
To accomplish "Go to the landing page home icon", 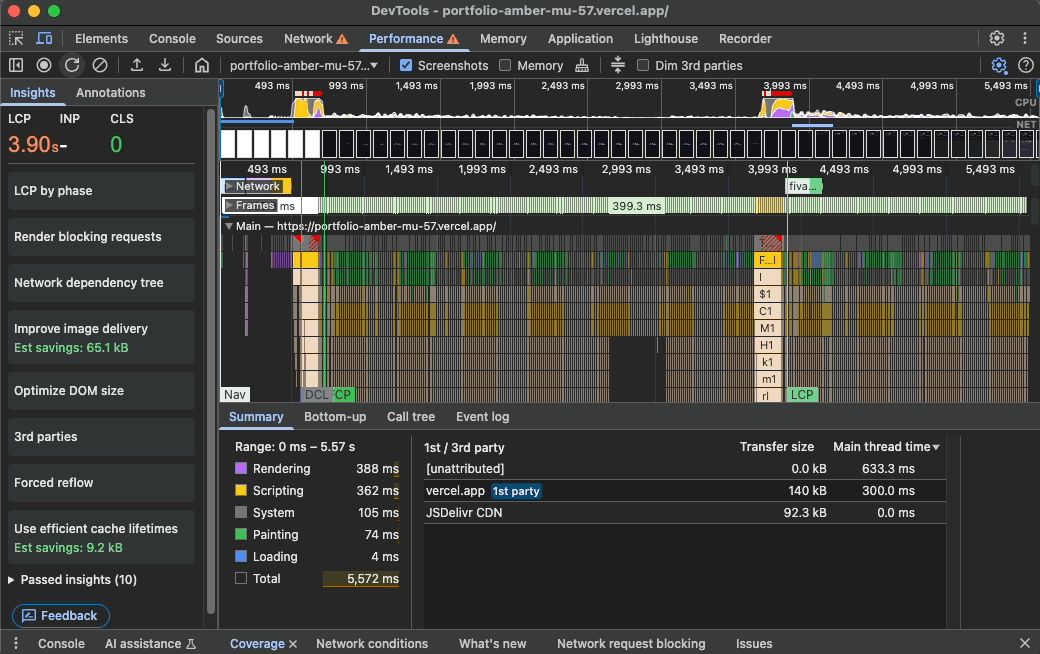I will coord(202,65).
